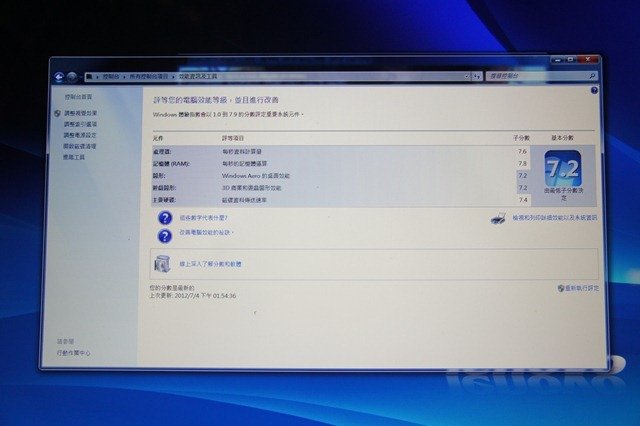Open the address bar history dropdown arrow

[x=467, y=76]
